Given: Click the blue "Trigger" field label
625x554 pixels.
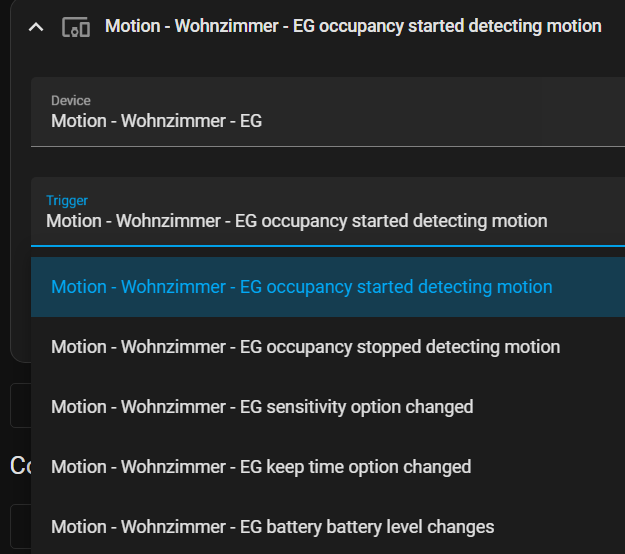Looking at the screenshot, I should pos(67,200).
